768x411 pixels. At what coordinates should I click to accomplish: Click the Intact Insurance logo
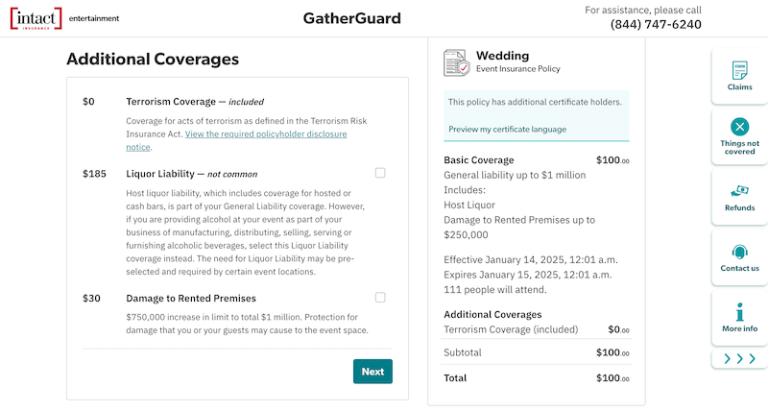click(x=35, y=18)
